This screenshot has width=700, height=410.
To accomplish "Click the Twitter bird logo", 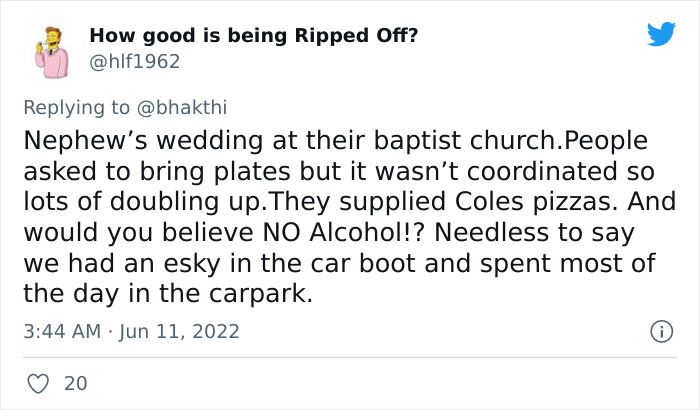I will 661,35.
